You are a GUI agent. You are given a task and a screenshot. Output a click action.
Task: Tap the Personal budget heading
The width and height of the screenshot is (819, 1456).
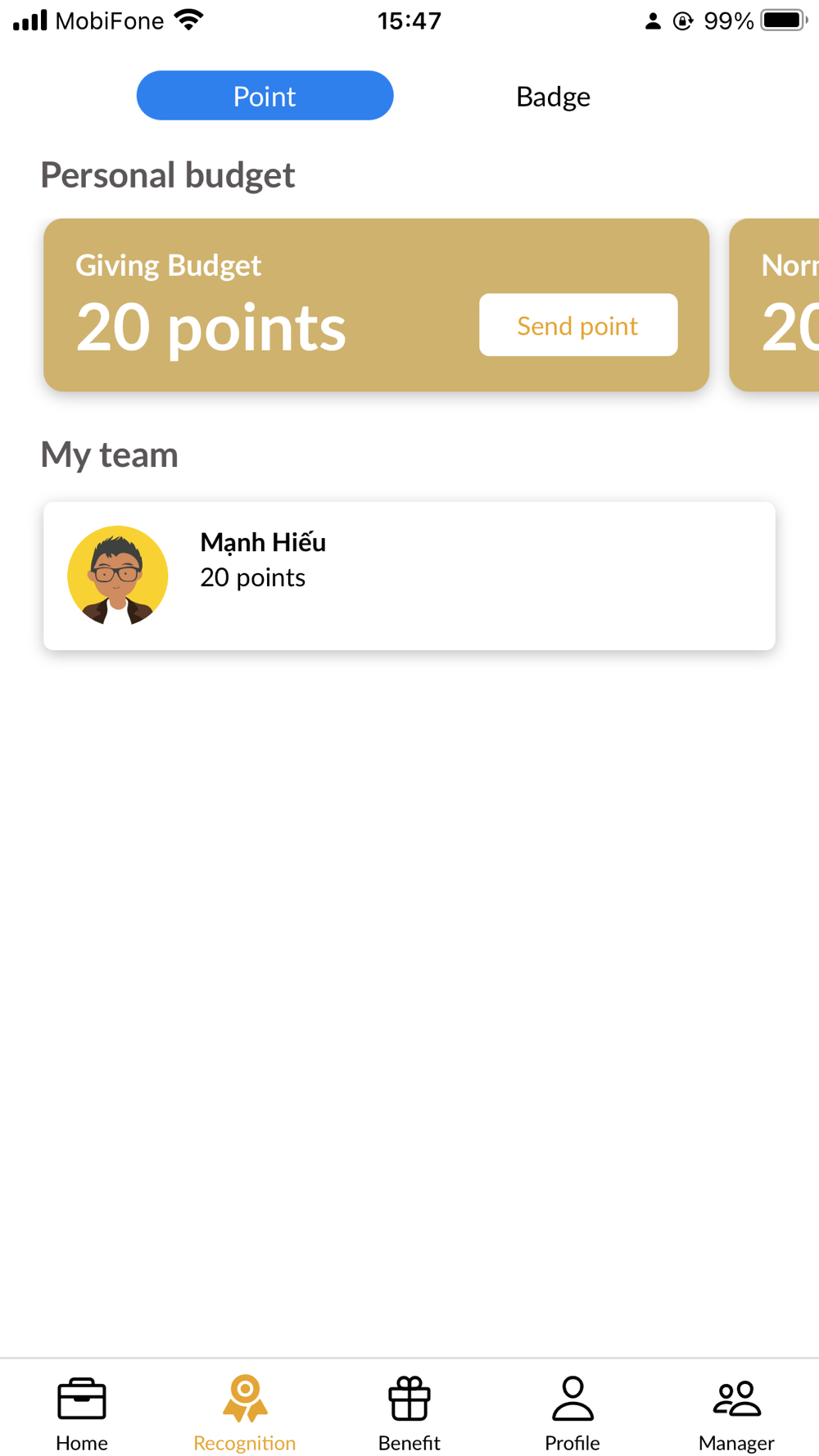tap(168, 175)
